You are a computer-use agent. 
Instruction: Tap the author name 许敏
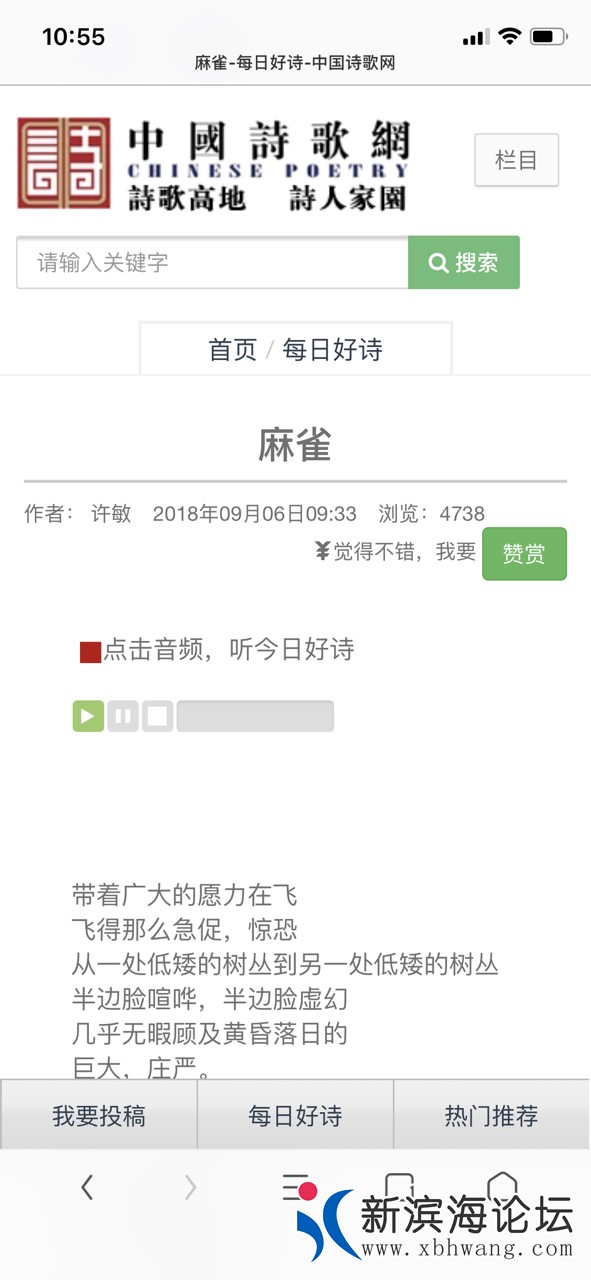111,514
